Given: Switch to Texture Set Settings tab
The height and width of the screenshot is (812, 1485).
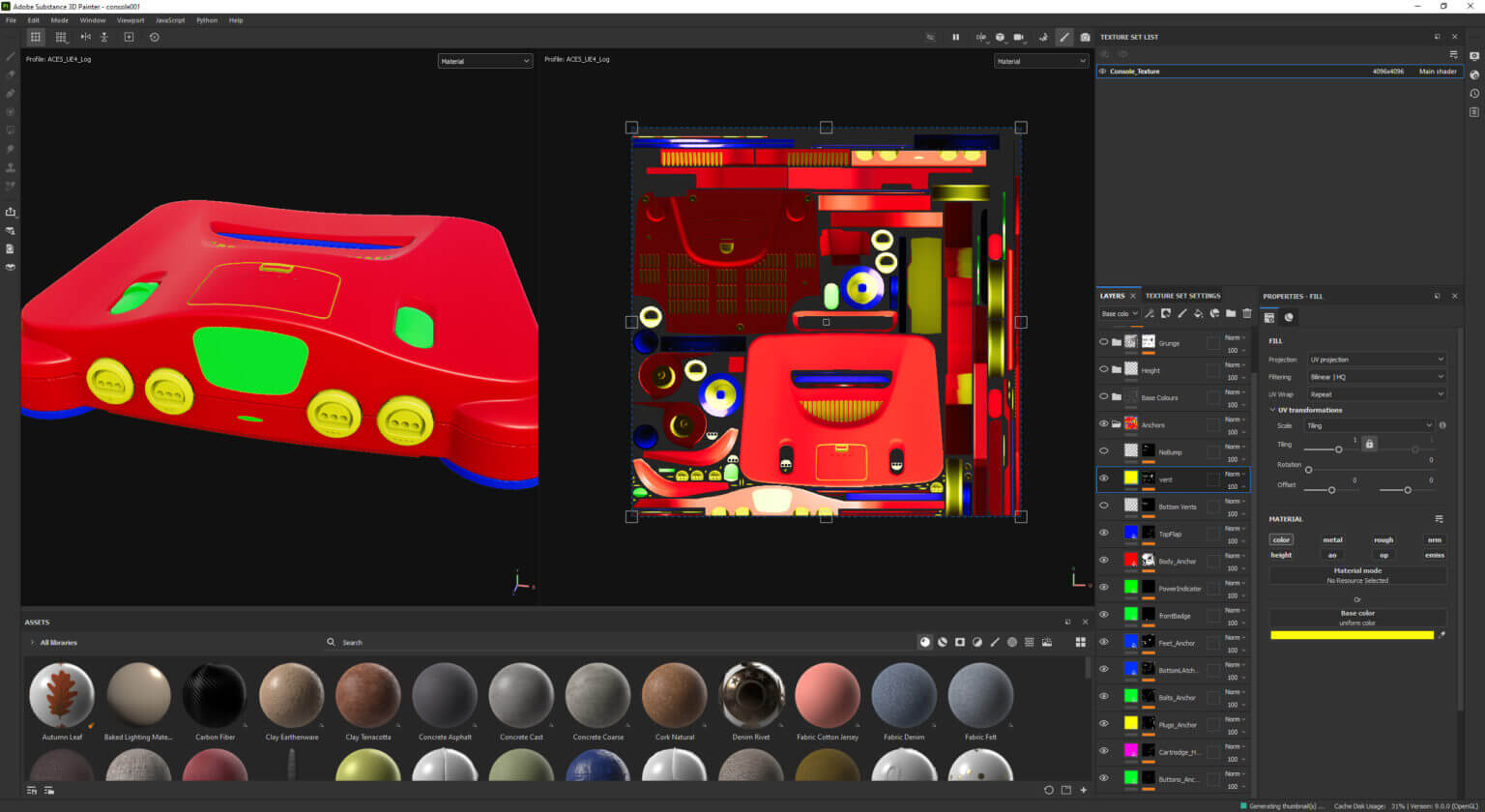Looking at the screenshot, I should coord(1182,296).
